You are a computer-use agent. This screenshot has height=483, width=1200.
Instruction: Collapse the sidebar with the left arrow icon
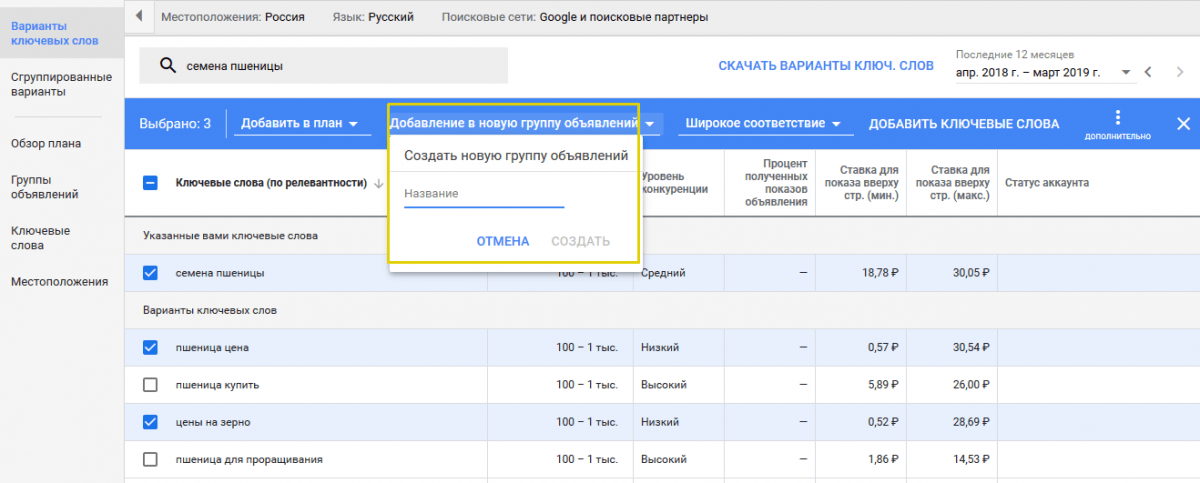coord(138,16)
